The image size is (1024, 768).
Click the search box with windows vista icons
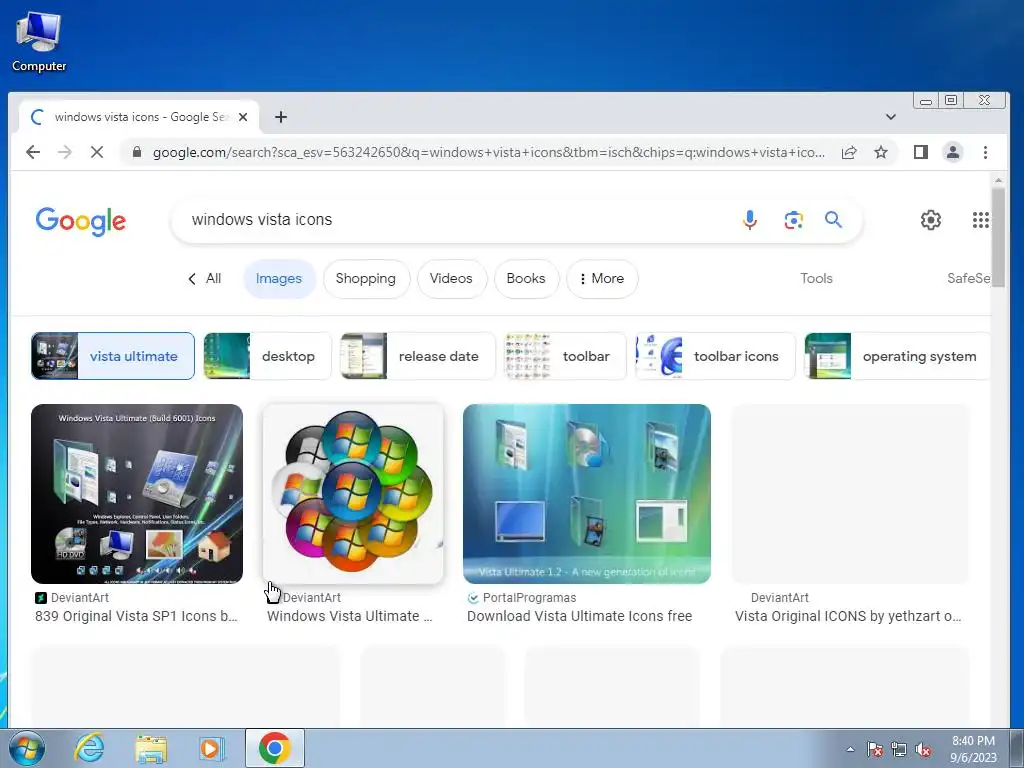pos(457,219)
